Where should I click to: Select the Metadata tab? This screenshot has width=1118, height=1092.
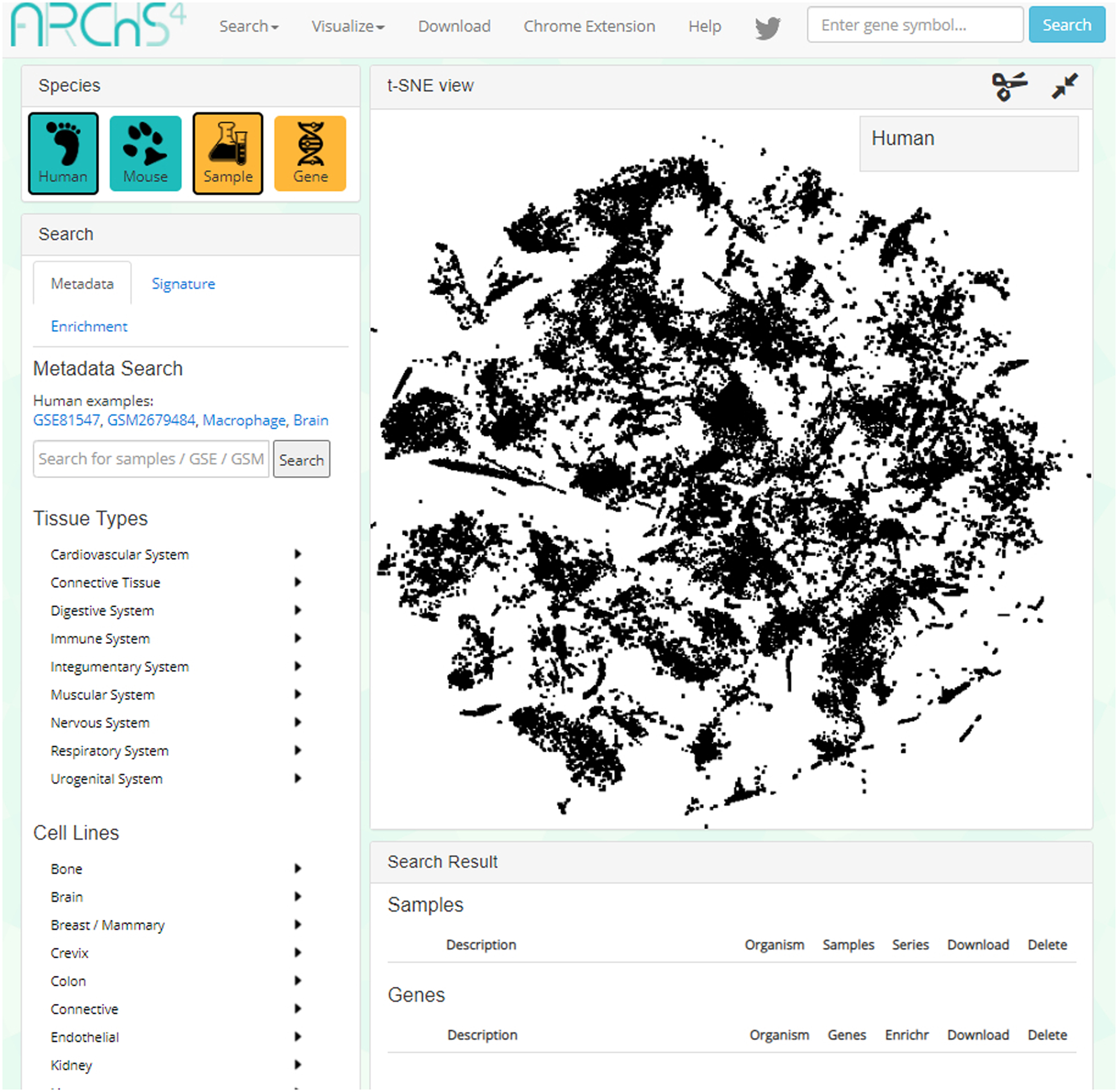click(x=82, y=284)
